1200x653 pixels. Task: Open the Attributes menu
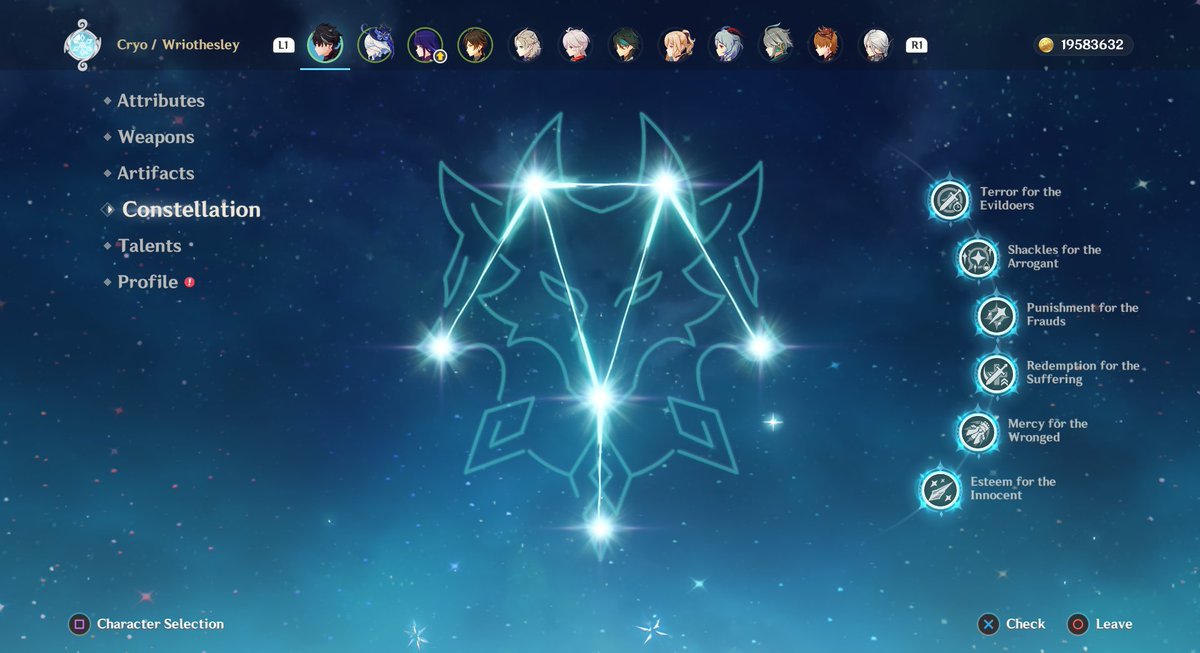point(160,101)
